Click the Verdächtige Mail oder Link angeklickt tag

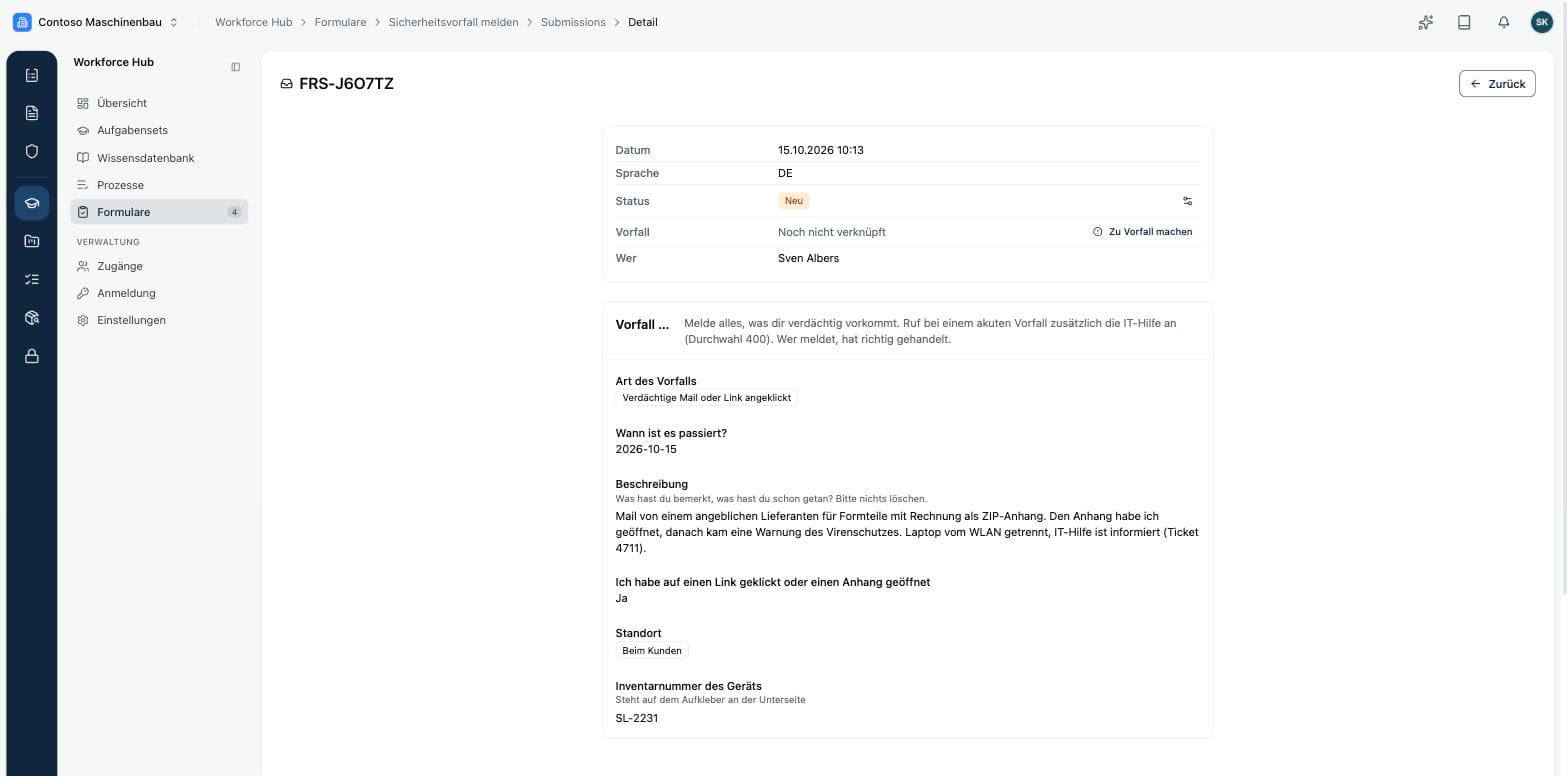(707, 397)
